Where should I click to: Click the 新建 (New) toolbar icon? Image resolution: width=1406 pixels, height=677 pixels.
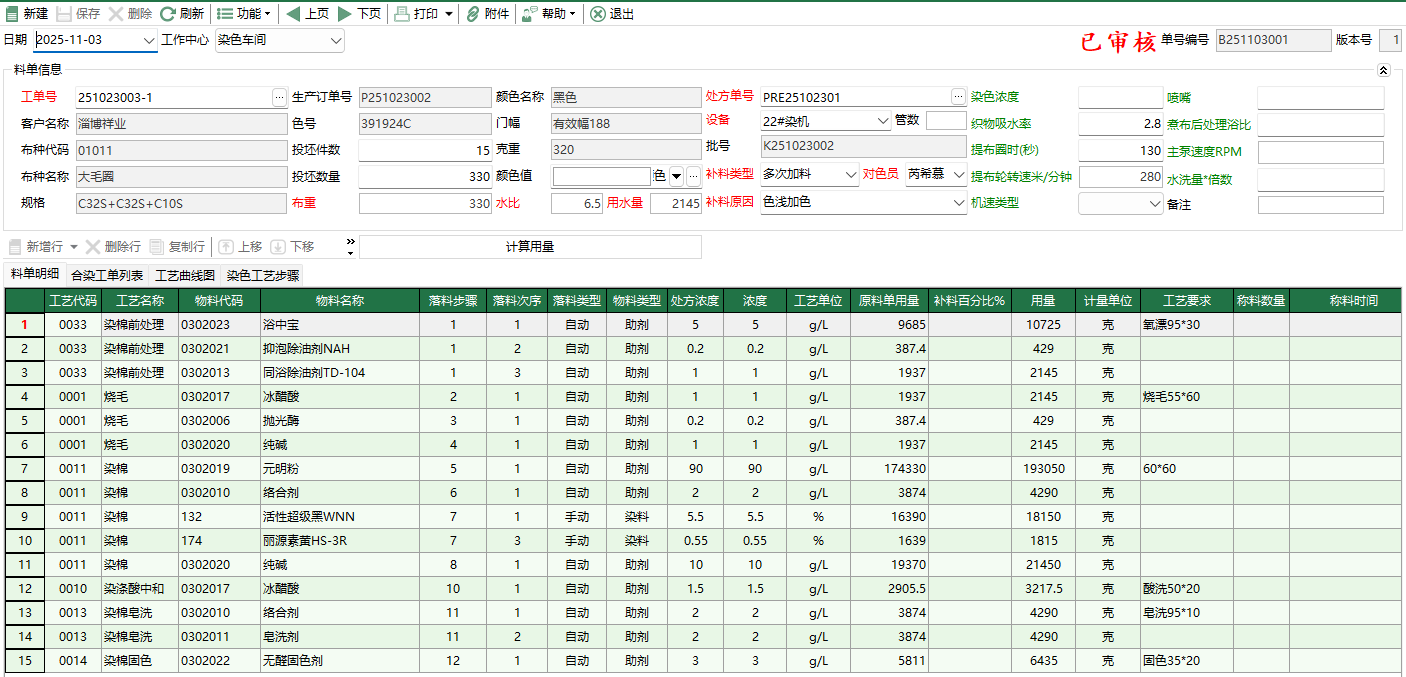(12, 14)
